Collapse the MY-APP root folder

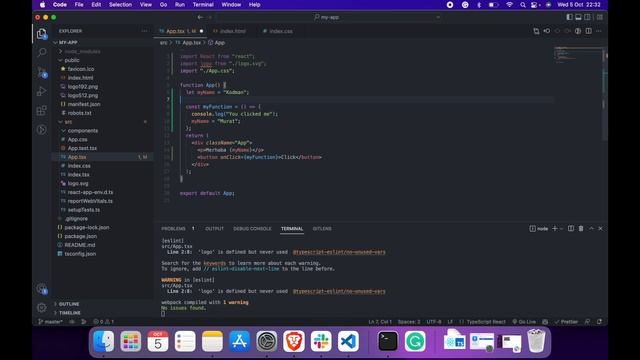coord(68,42)
